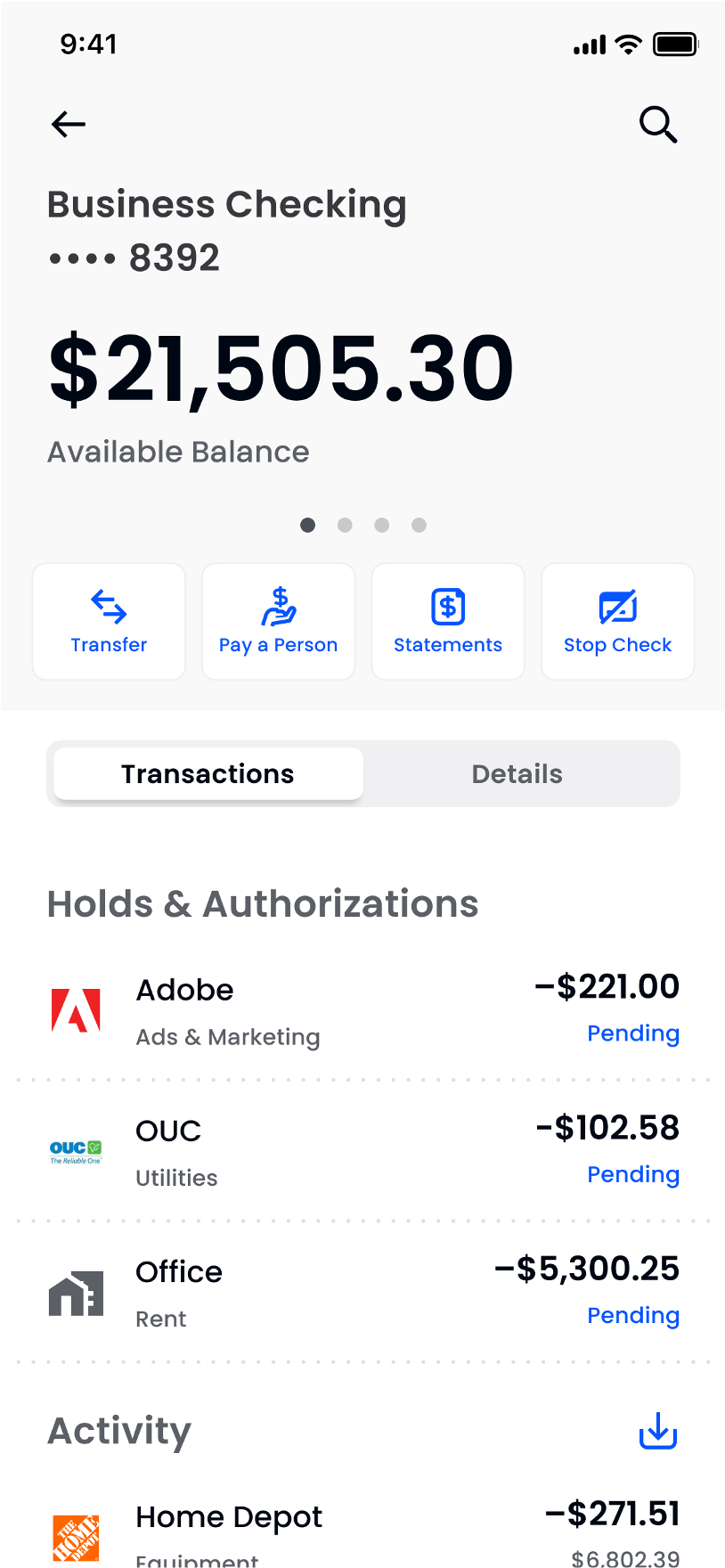Open the Office rent transaction name
Viewport: 725px width, 1568px height.
179,1272
